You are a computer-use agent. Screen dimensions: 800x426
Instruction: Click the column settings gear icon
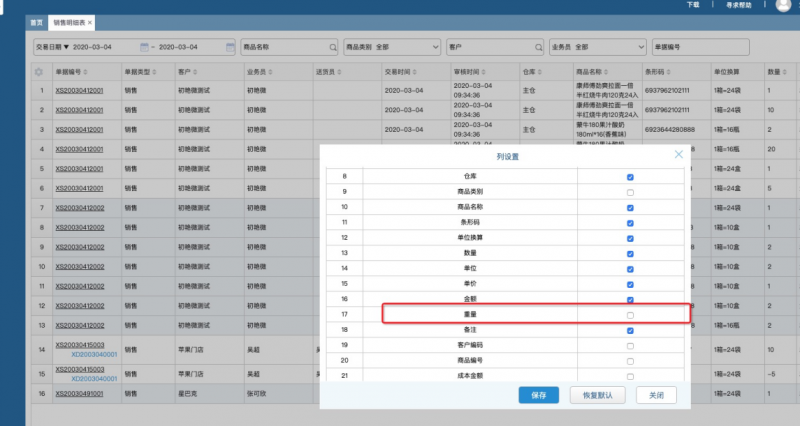coord(39,72)
